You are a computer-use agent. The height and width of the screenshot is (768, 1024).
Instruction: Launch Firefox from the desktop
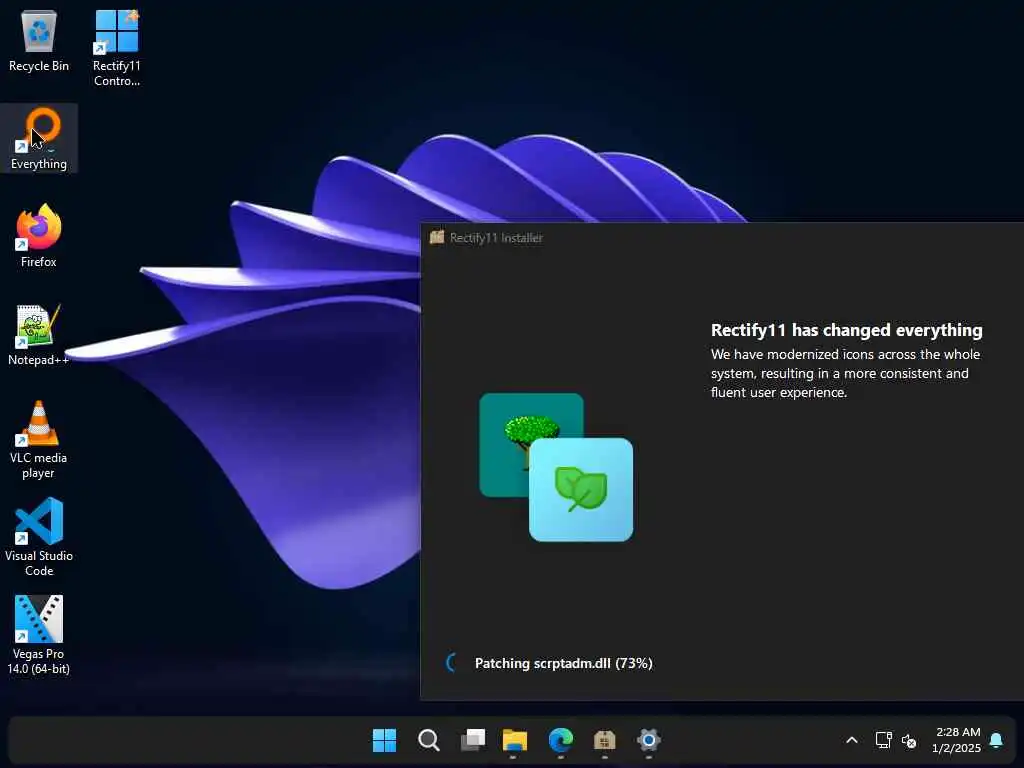click(x=39, y=236)
